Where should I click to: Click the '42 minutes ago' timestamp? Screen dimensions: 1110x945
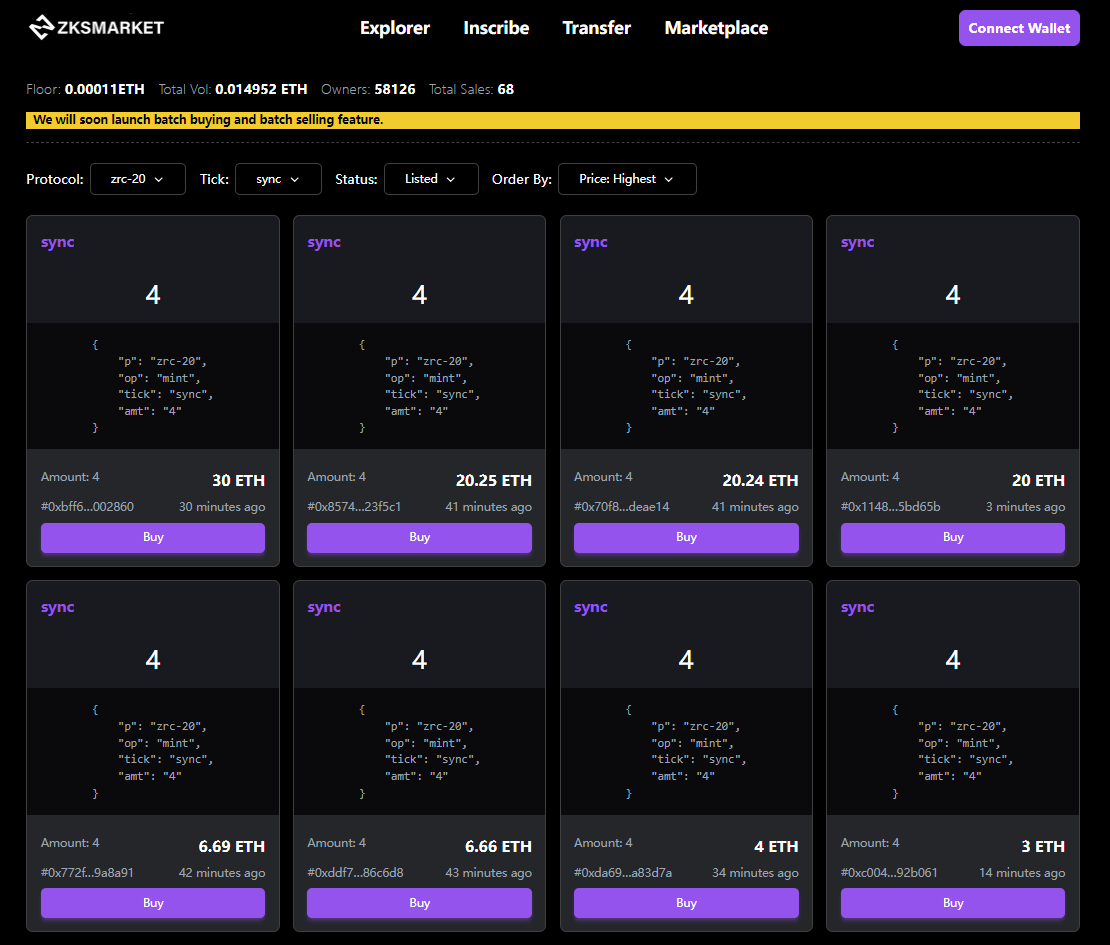222,873
